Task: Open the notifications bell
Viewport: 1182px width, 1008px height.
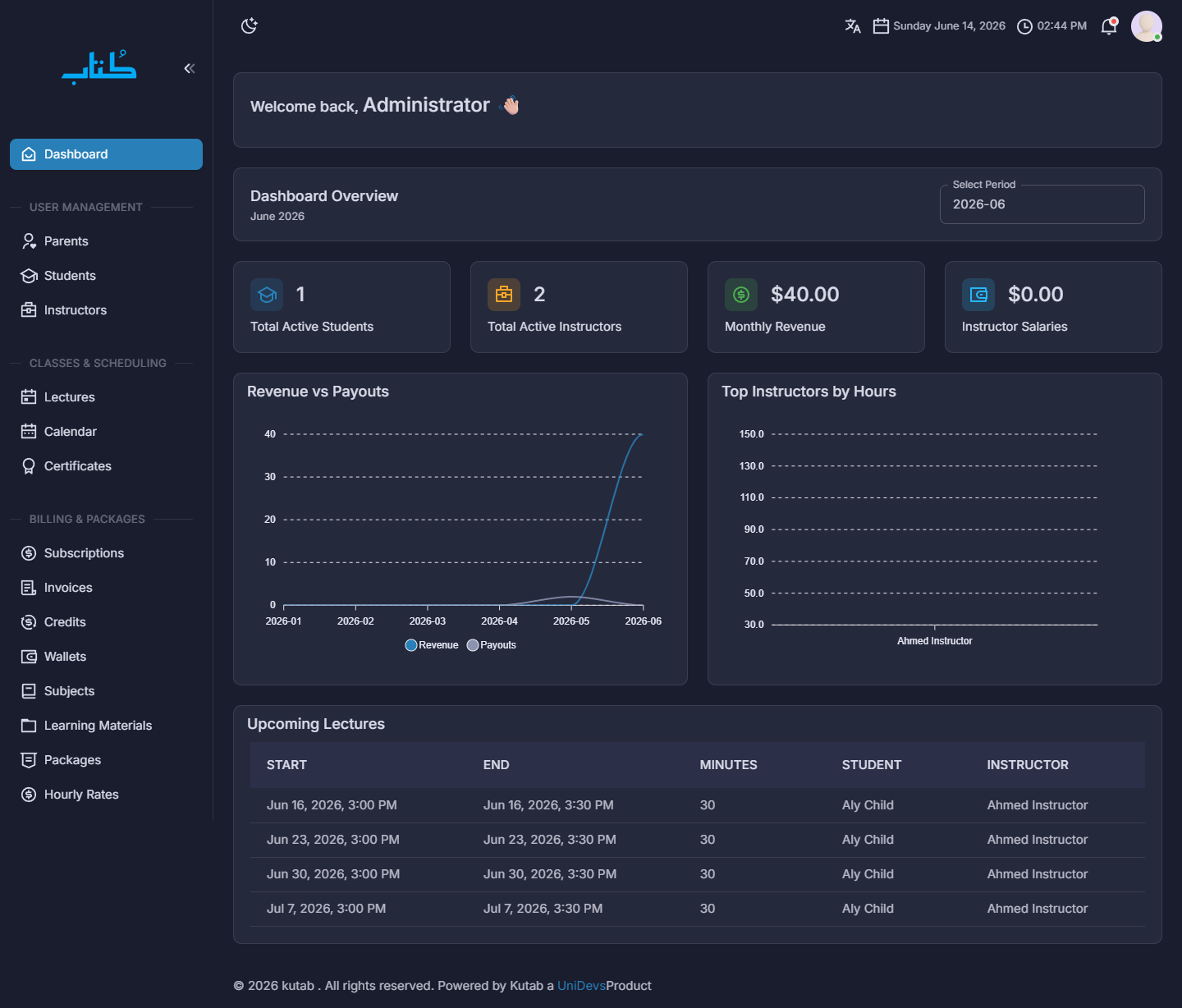Action: coord(1109,26)
